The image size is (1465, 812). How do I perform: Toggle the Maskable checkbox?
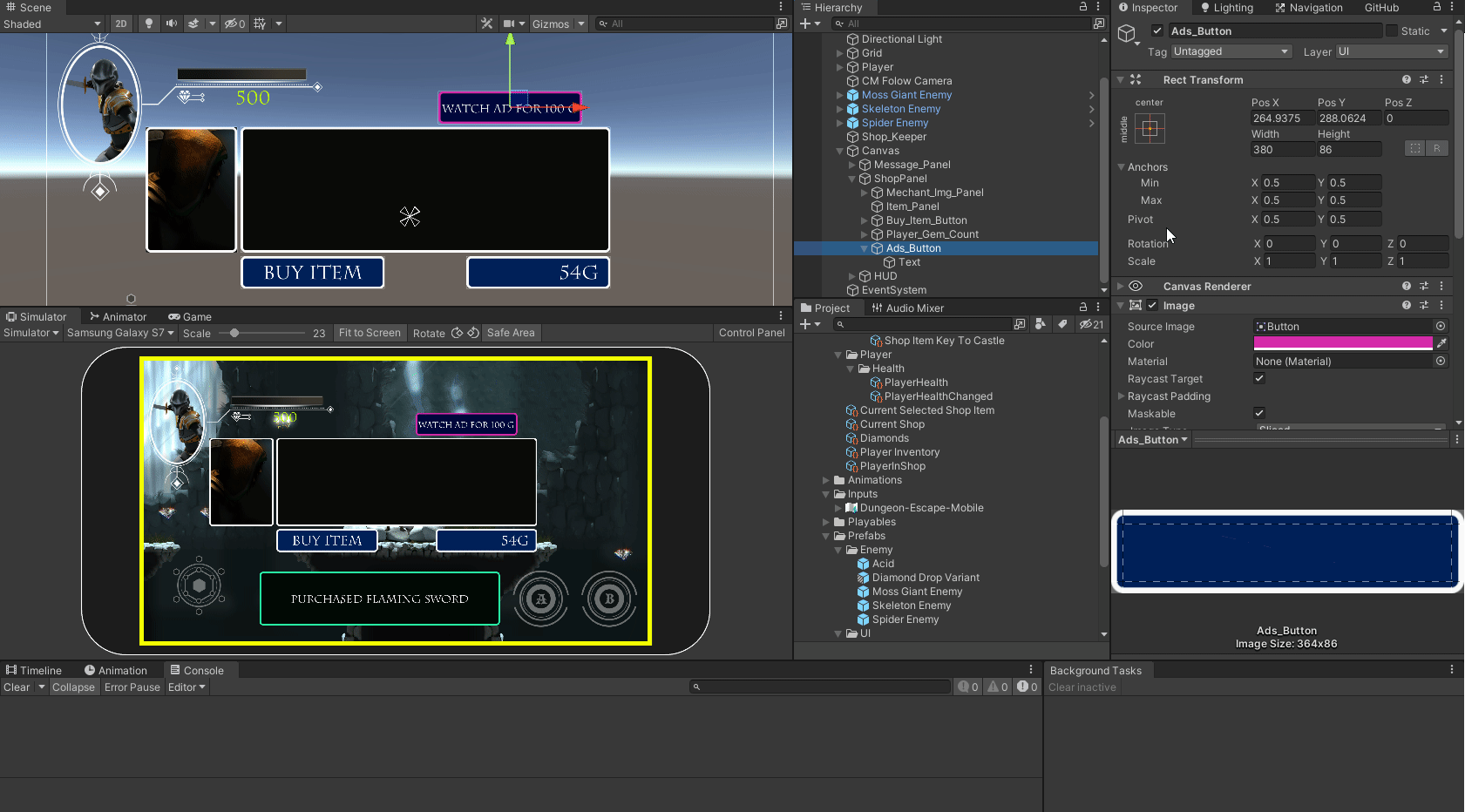(x=1259, y=413)
